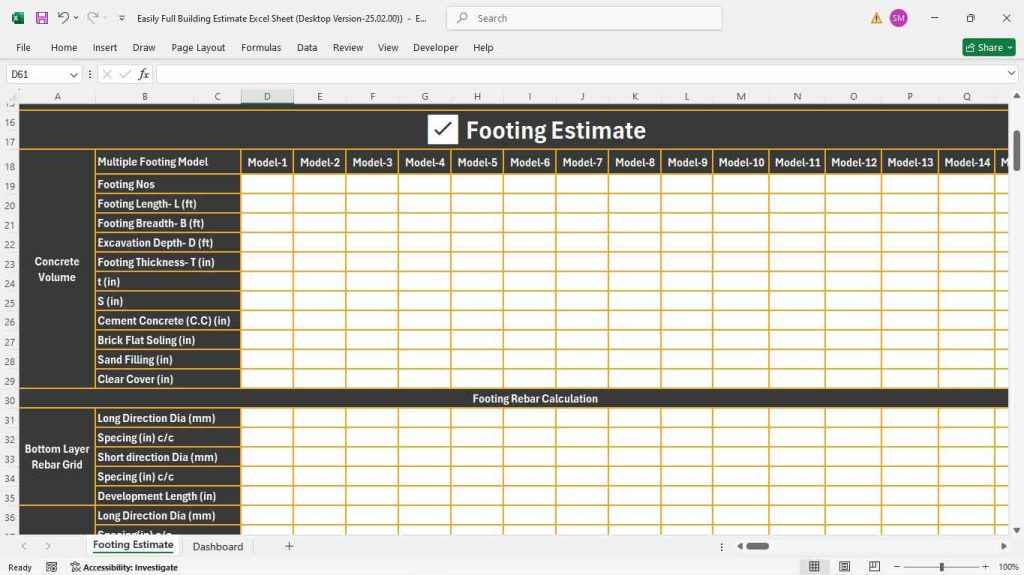Click the Model-1 column header cell
Viewport: 1024px width, 575px height.
pyautogui.click(x=267, y=162)
